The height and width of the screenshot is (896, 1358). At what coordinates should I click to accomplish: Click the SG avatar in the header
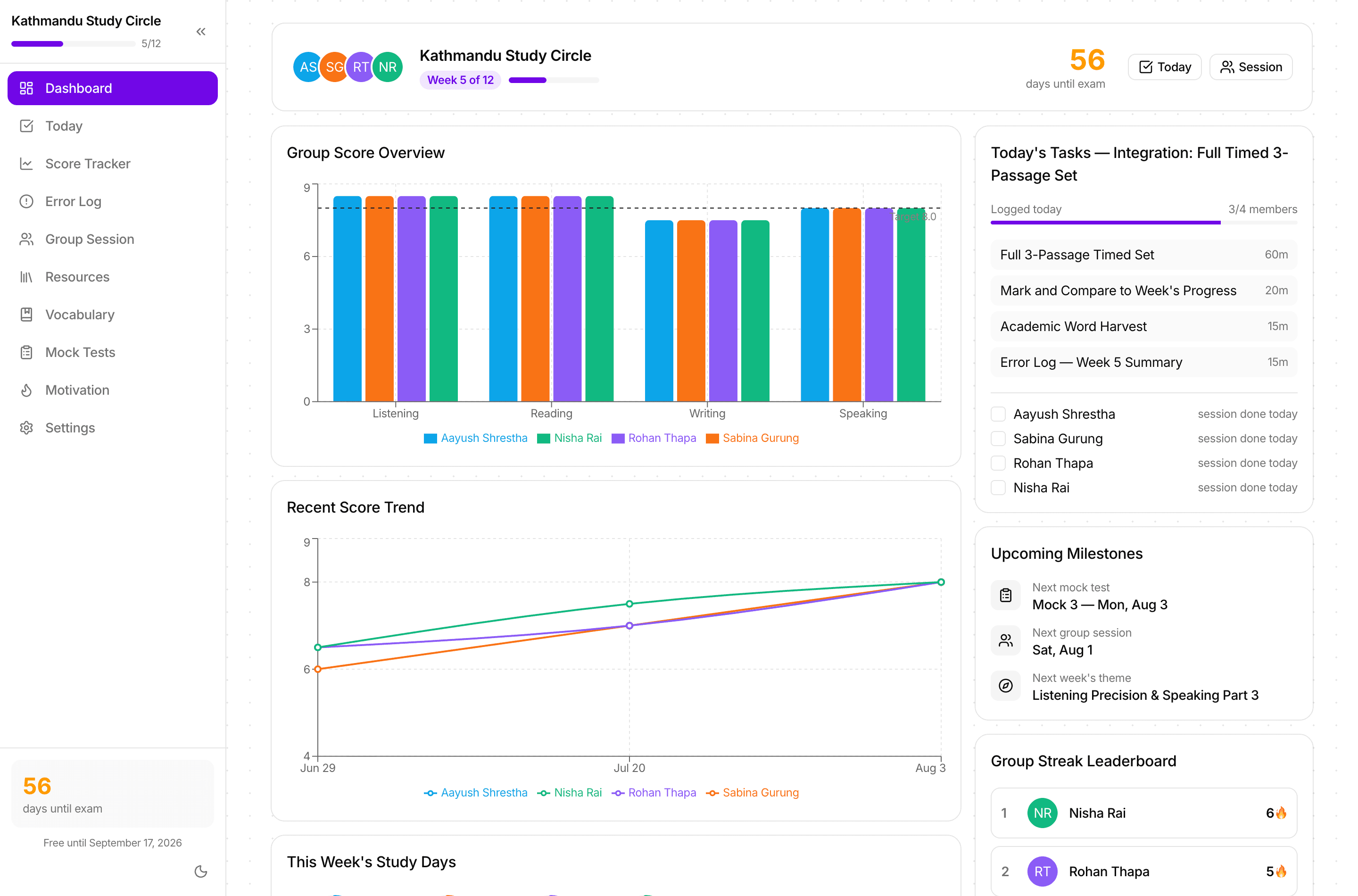(334, 67)
